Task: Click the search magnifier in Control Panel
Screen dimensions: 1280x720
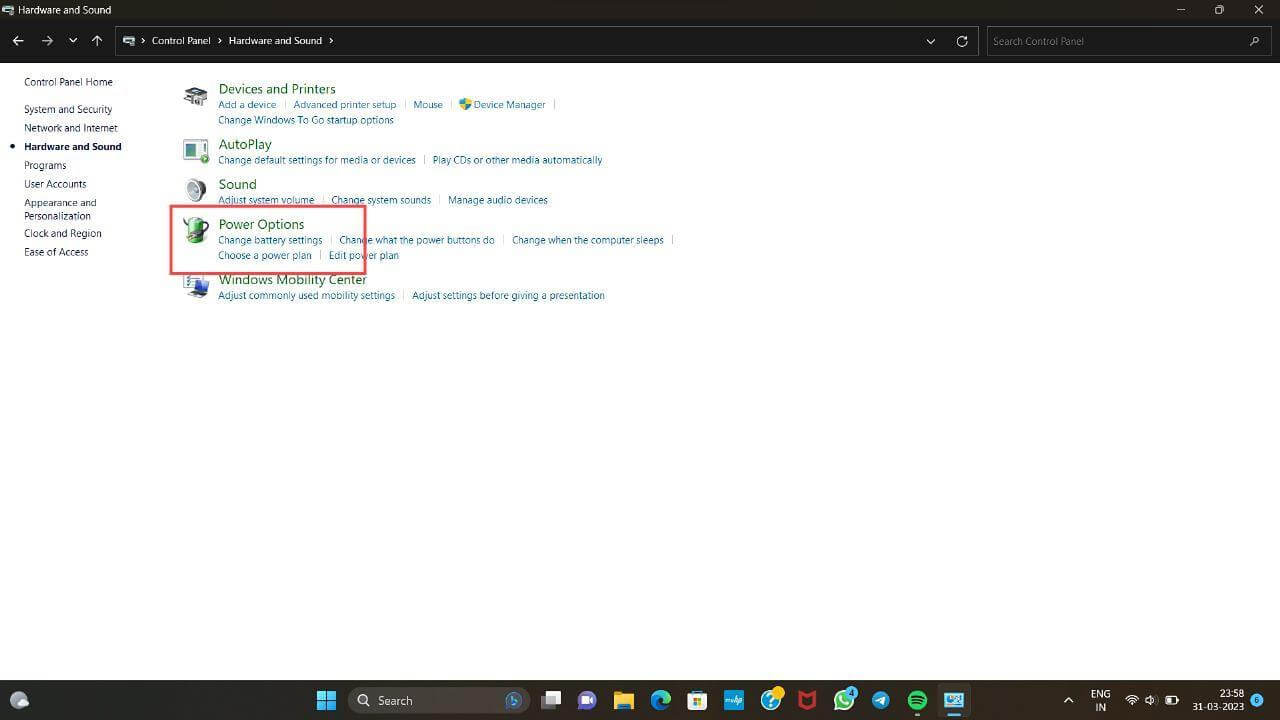Action: [1254, 41]
